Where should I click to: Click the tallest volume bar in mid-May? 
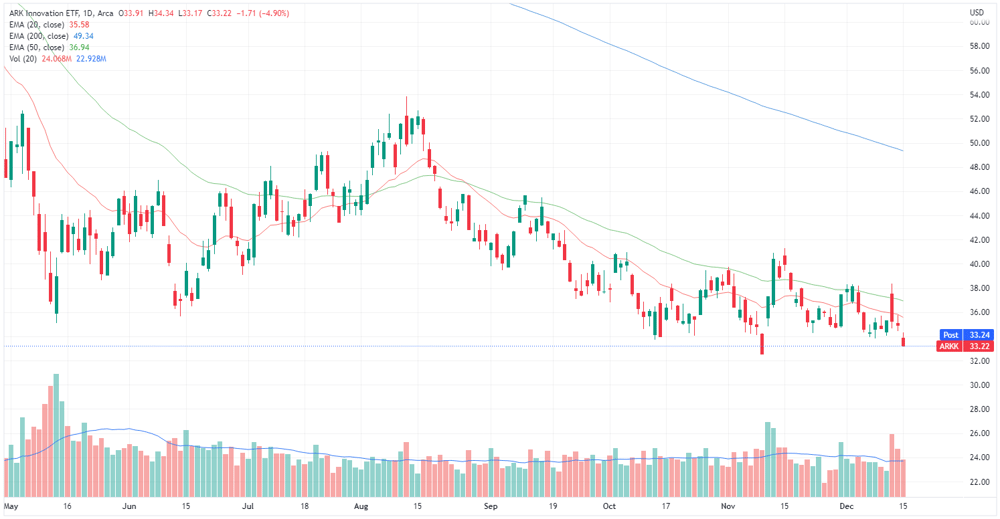coord(56,435)
